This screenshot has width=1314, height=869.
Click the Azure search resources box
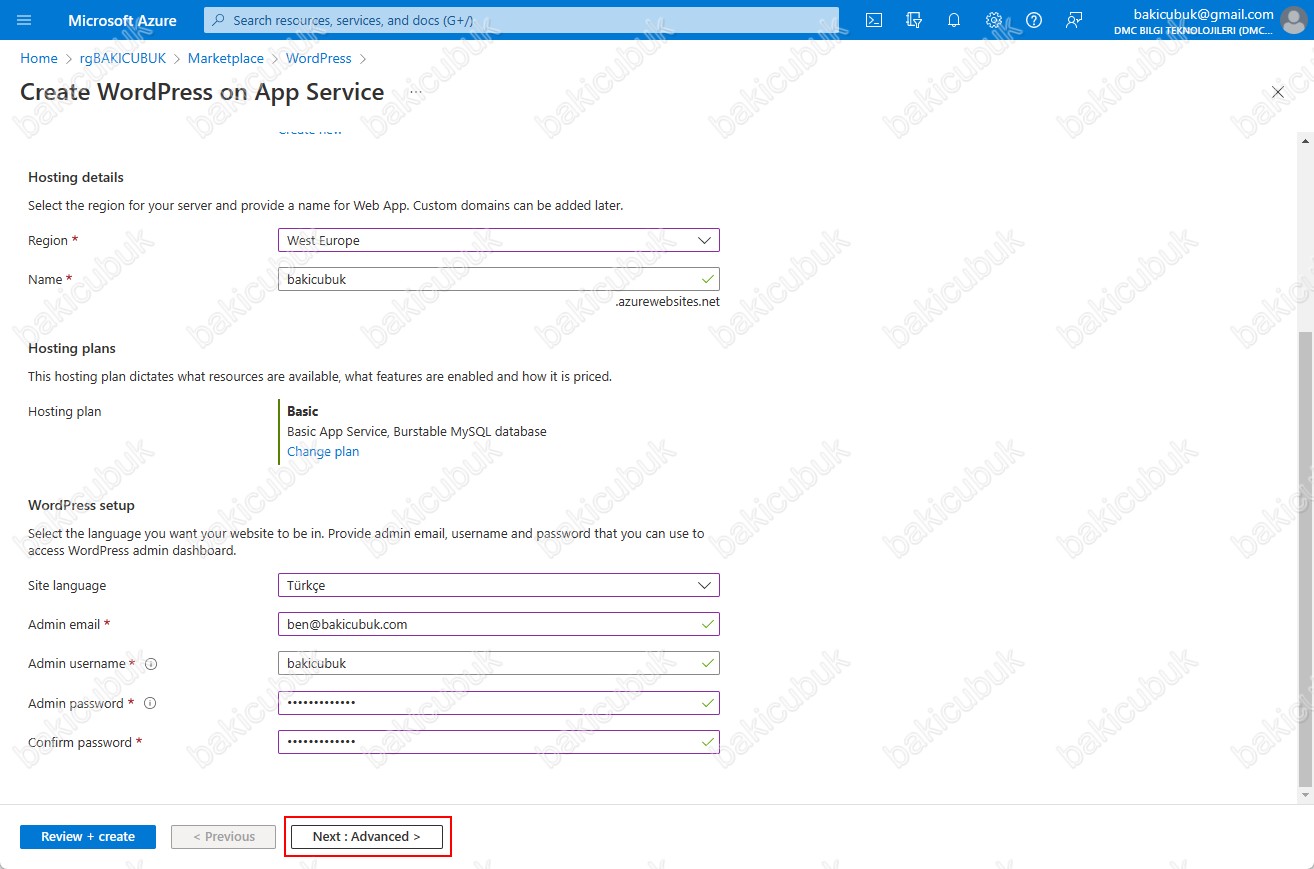pos(521,20)
